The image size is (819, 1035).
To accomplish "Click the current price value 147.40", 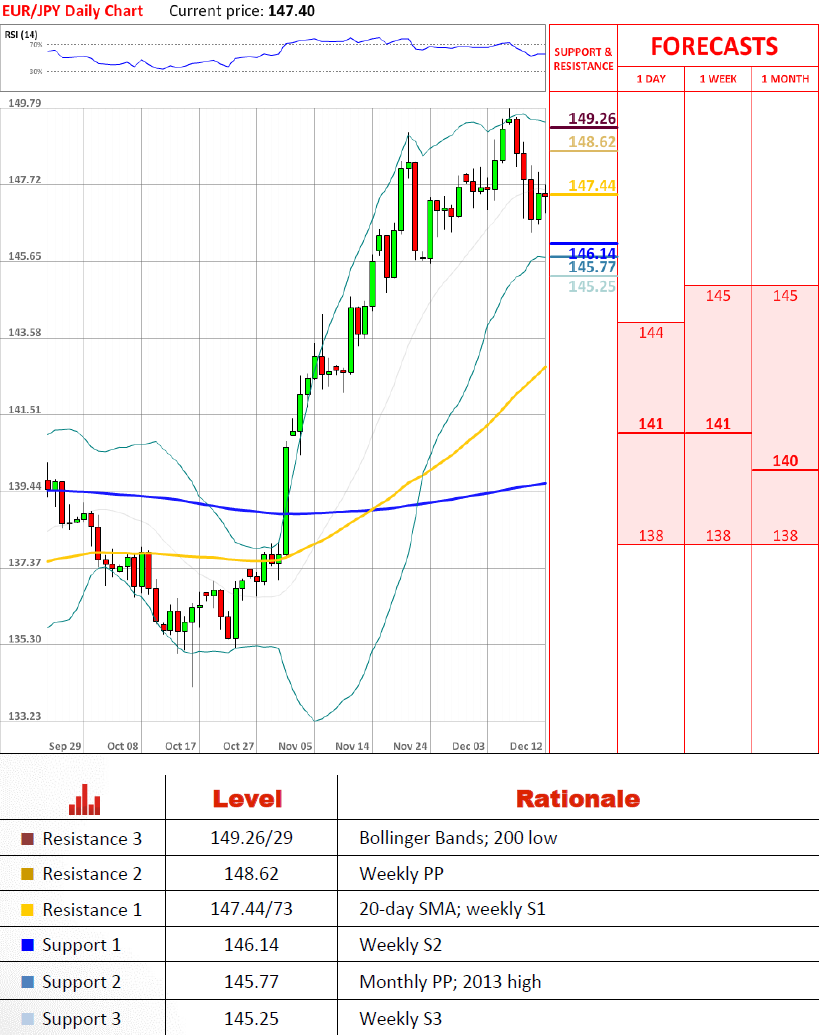I will coord(291,11).
